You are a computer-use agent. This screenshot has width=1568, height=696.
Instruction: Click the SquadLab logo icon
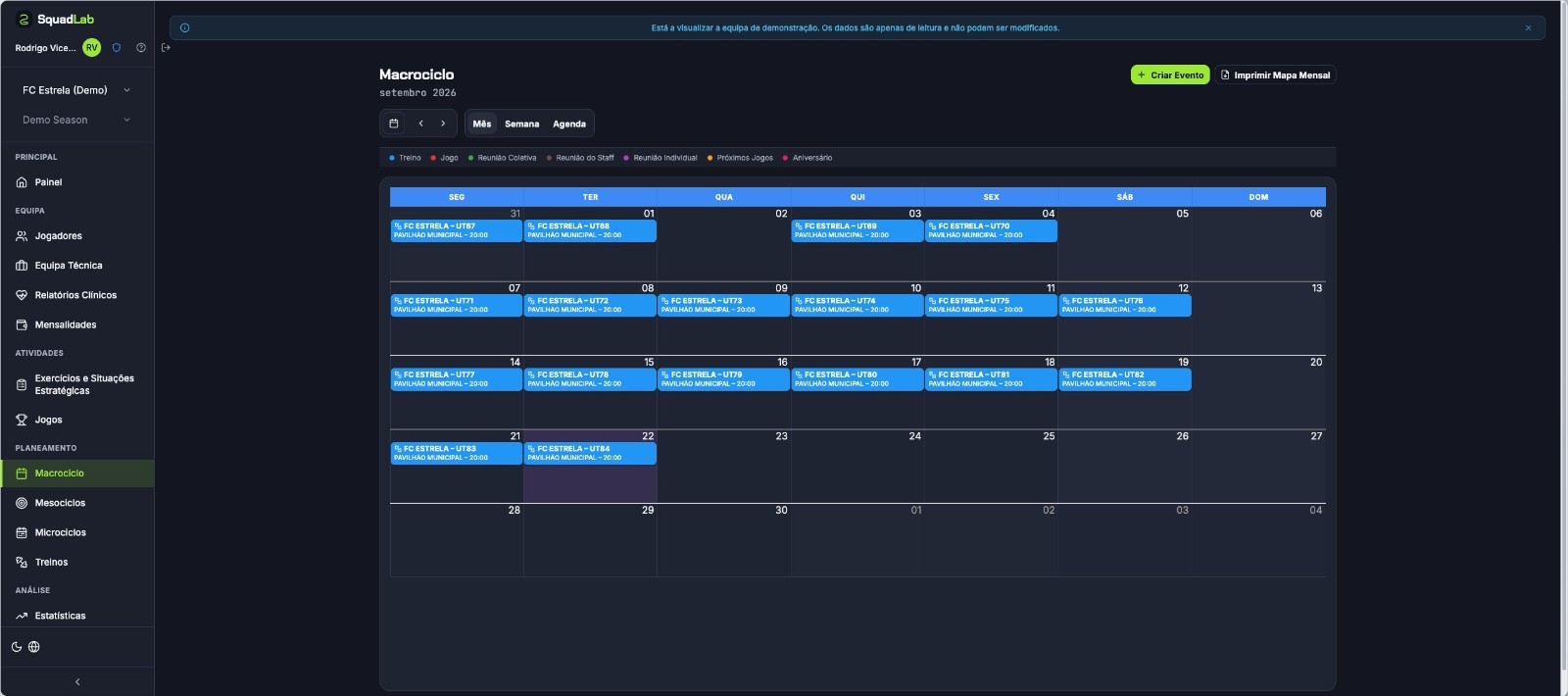coord(24,20)
